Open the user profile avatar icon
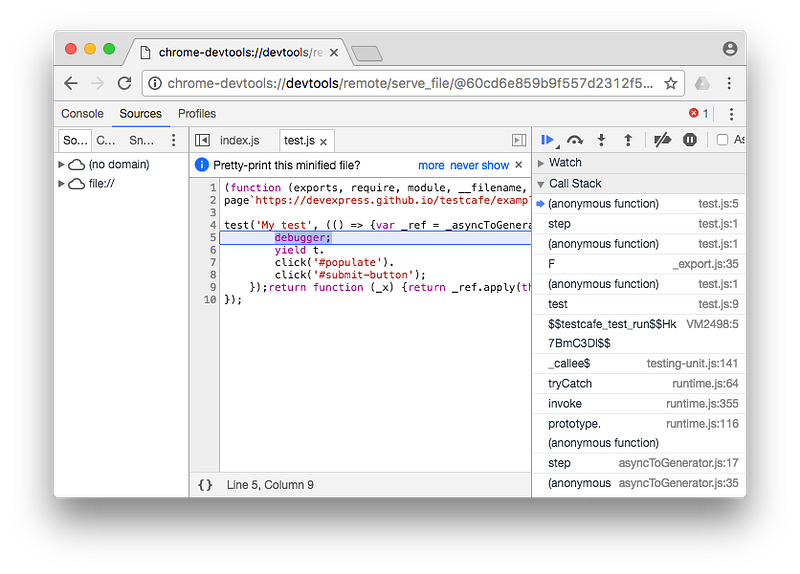The height and width of the screenshot is (574, 800). [730, 48]
